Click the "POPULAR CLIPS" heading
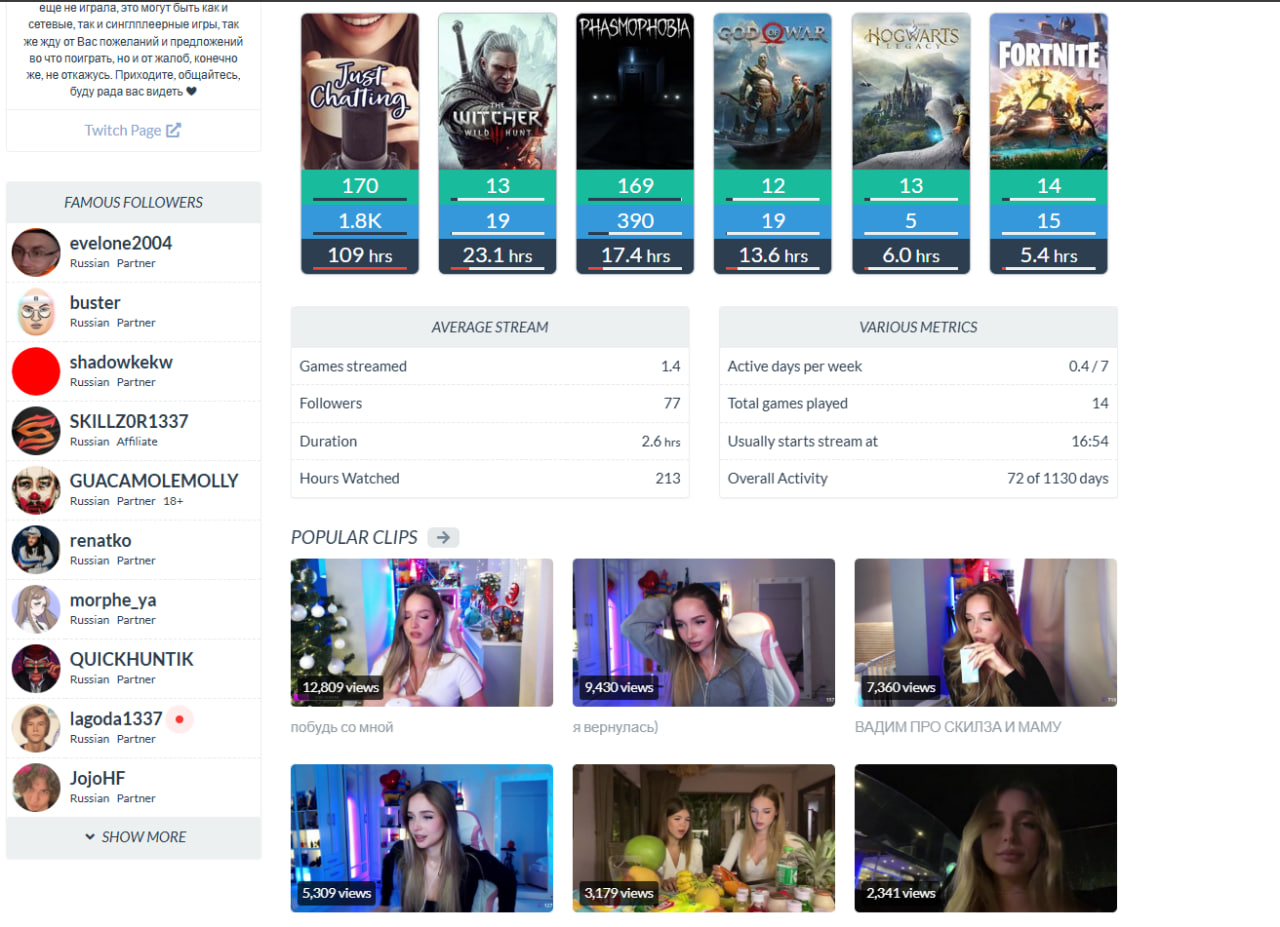The image size is (1280, 927). [x=354, y=538]
